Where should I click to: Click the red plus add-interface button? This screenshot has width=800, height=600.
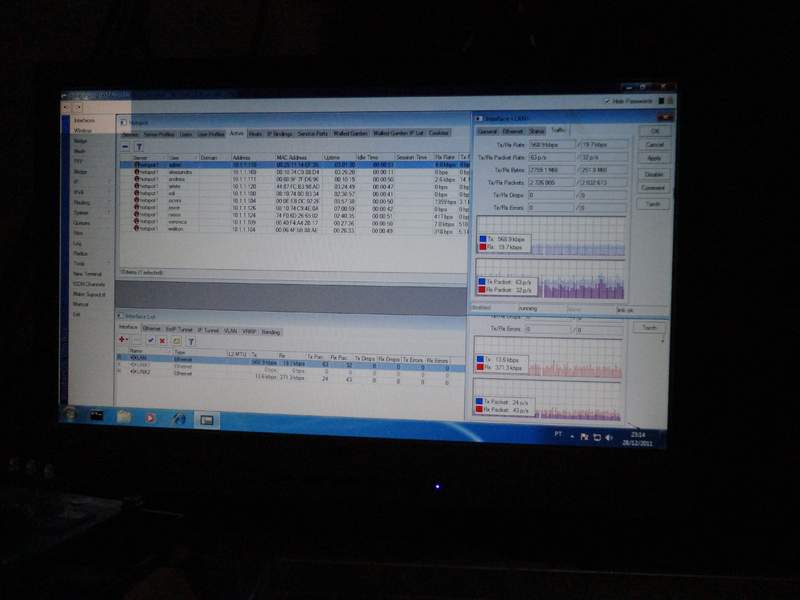pyautogui.click(x=122, y=340)
